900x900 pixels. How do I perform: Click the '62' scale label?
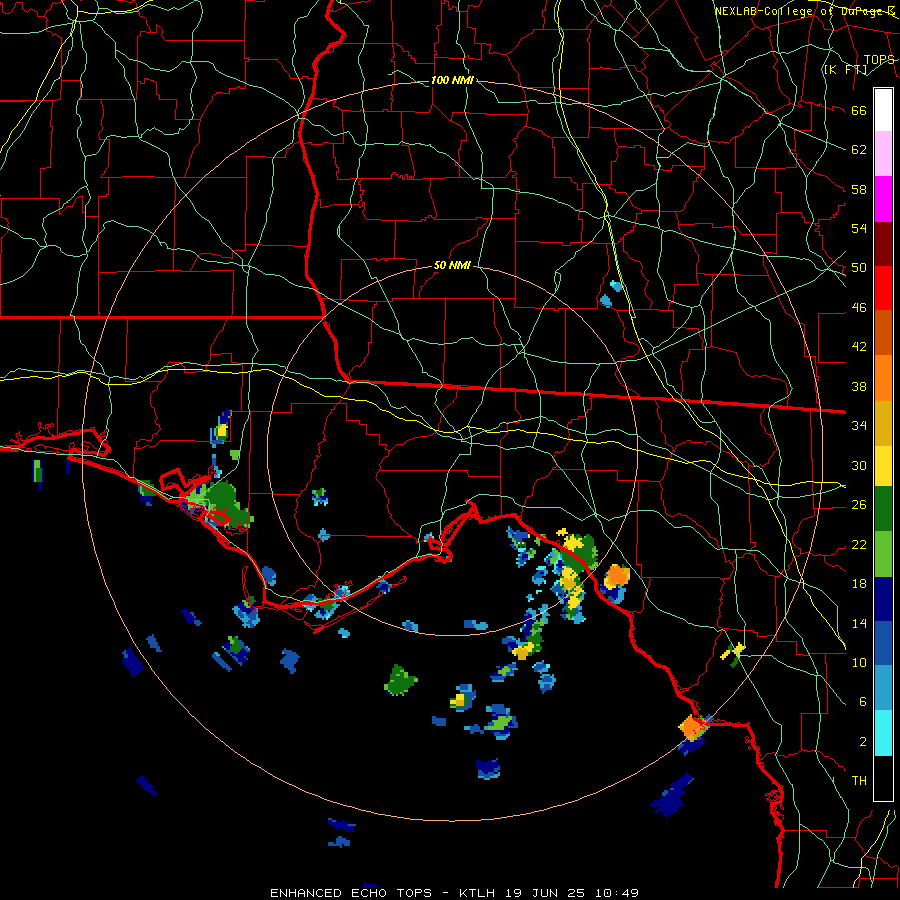[859, 150]
